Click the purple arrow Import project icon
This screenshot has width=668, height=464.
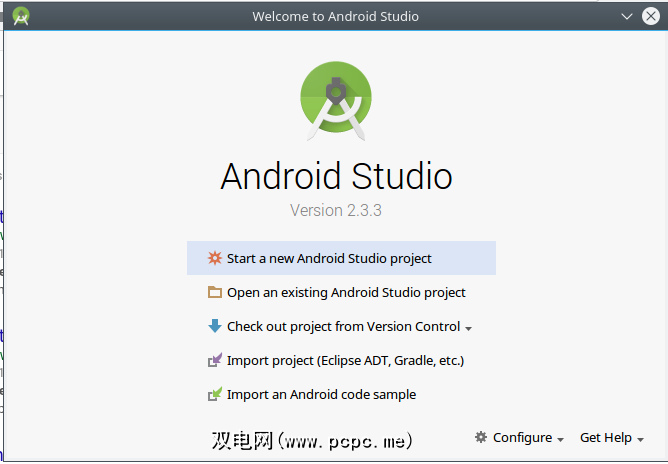215,360
